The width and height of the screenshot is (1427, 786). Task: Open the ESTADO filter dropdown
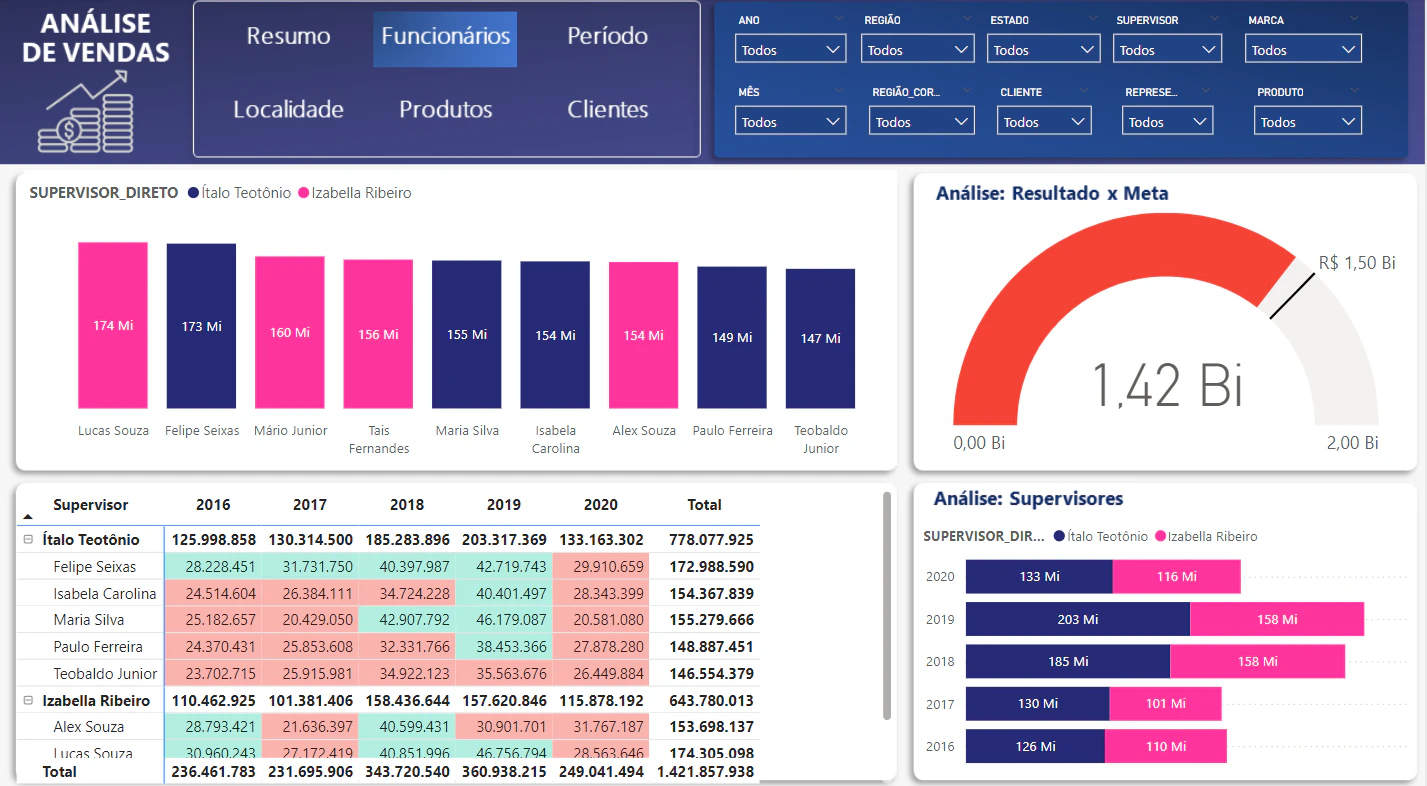1043,49
